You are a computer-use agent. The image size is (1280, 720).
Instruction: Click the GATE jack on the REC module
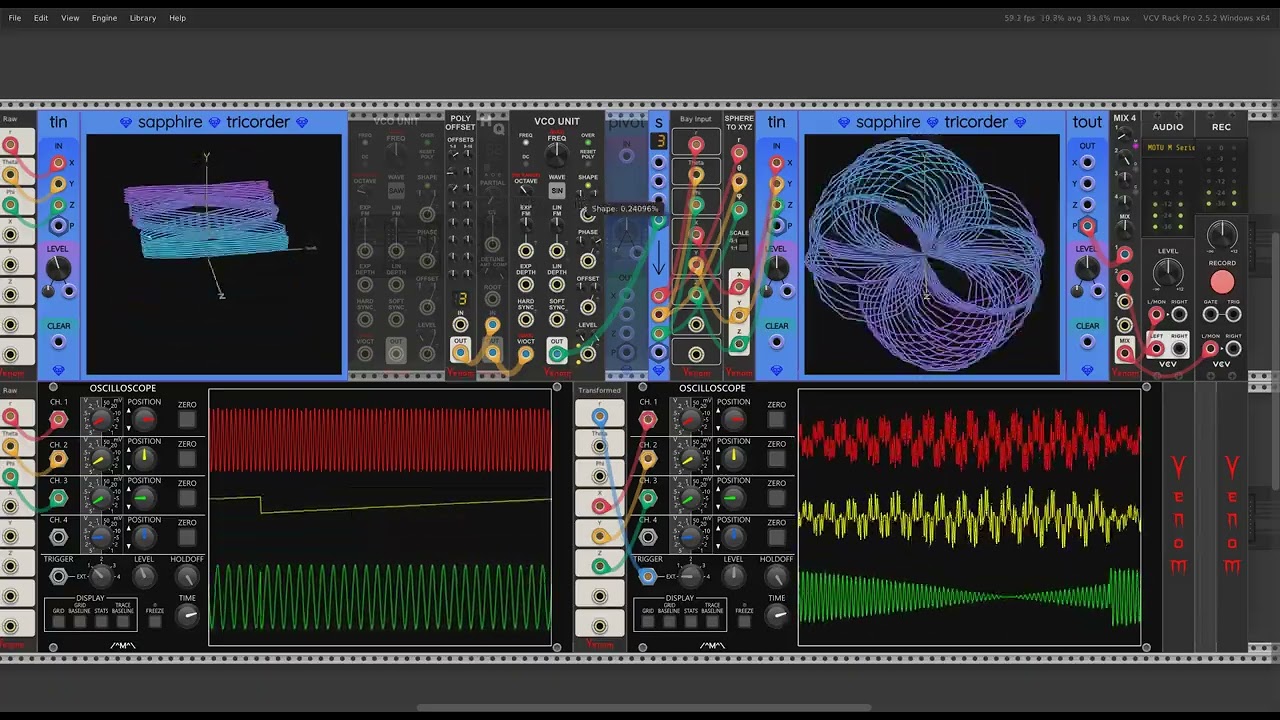[x=1211, y=315]
